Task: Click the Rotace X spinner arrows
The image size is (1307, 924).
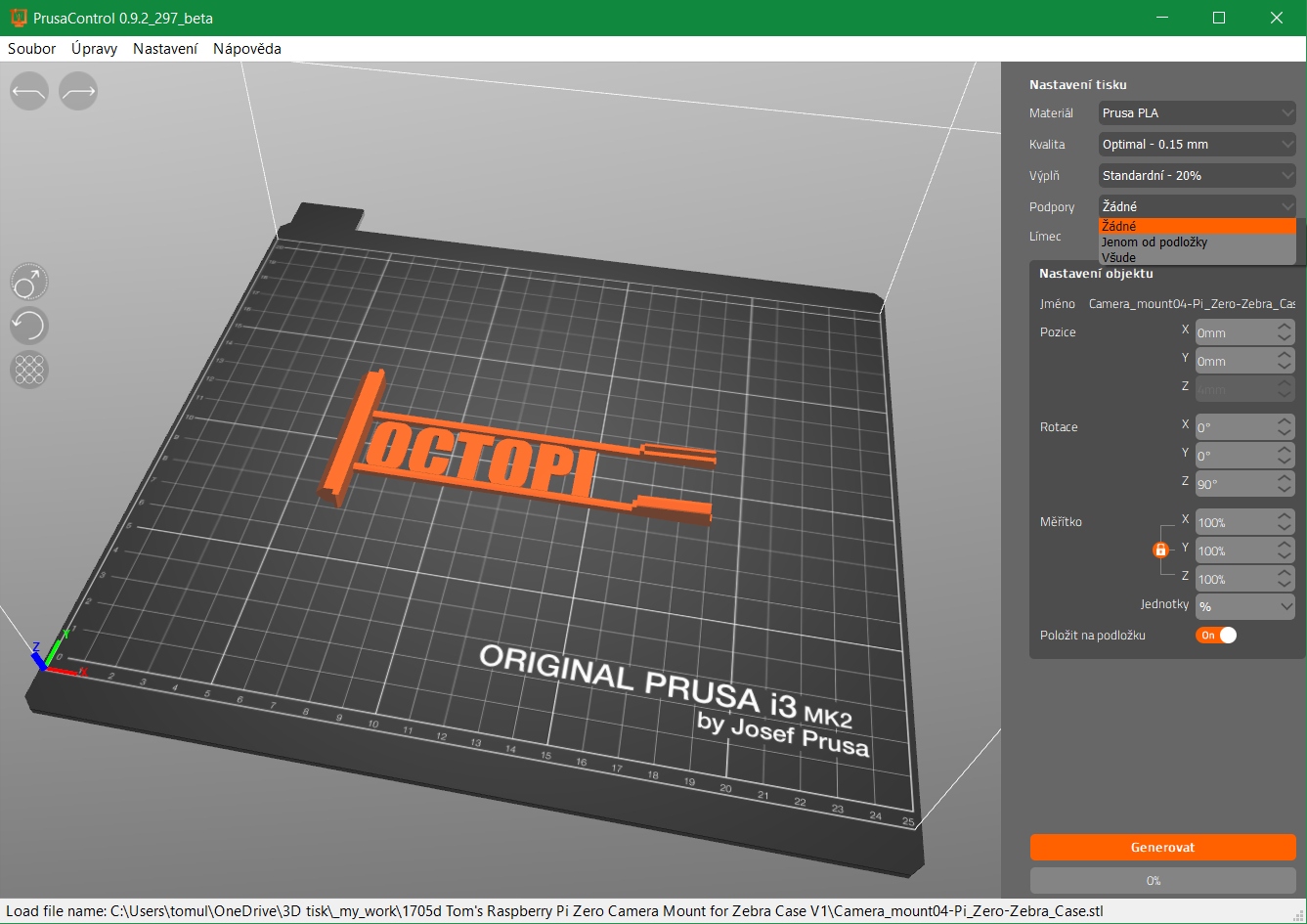Action: [x=1285, y=428]
